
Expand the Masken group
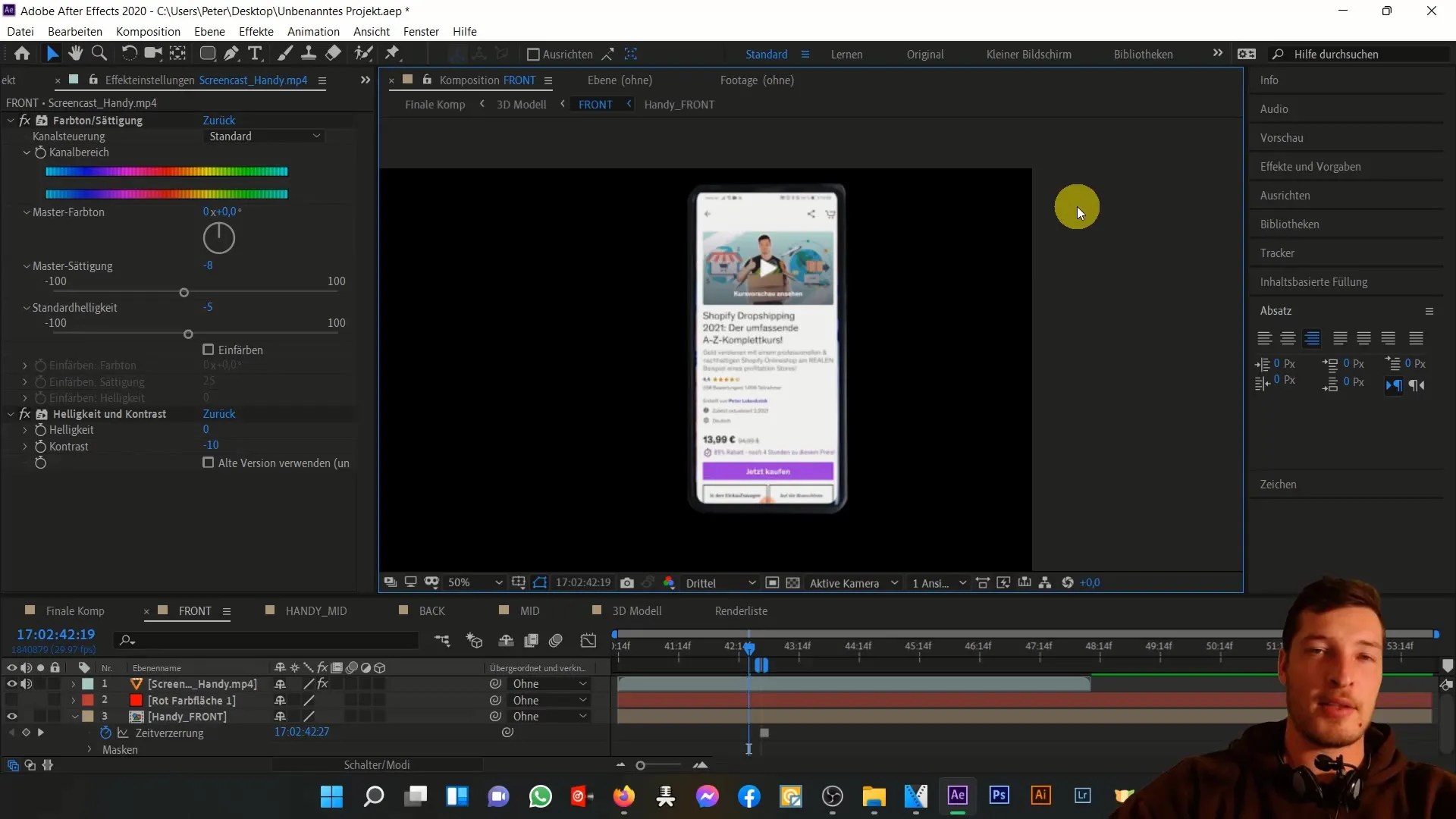pyautogui.click(x=89, y=749)
